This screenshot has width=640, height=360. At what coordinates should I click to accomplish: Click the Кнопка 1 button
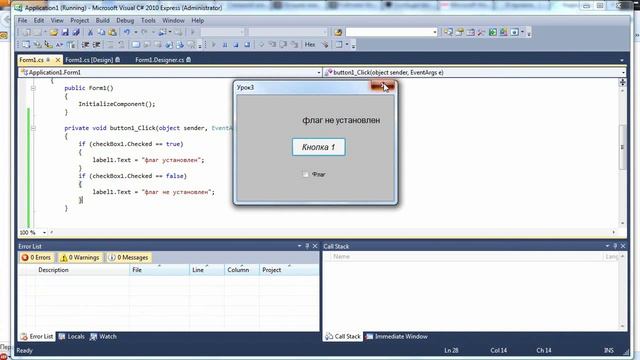(318, 147)
